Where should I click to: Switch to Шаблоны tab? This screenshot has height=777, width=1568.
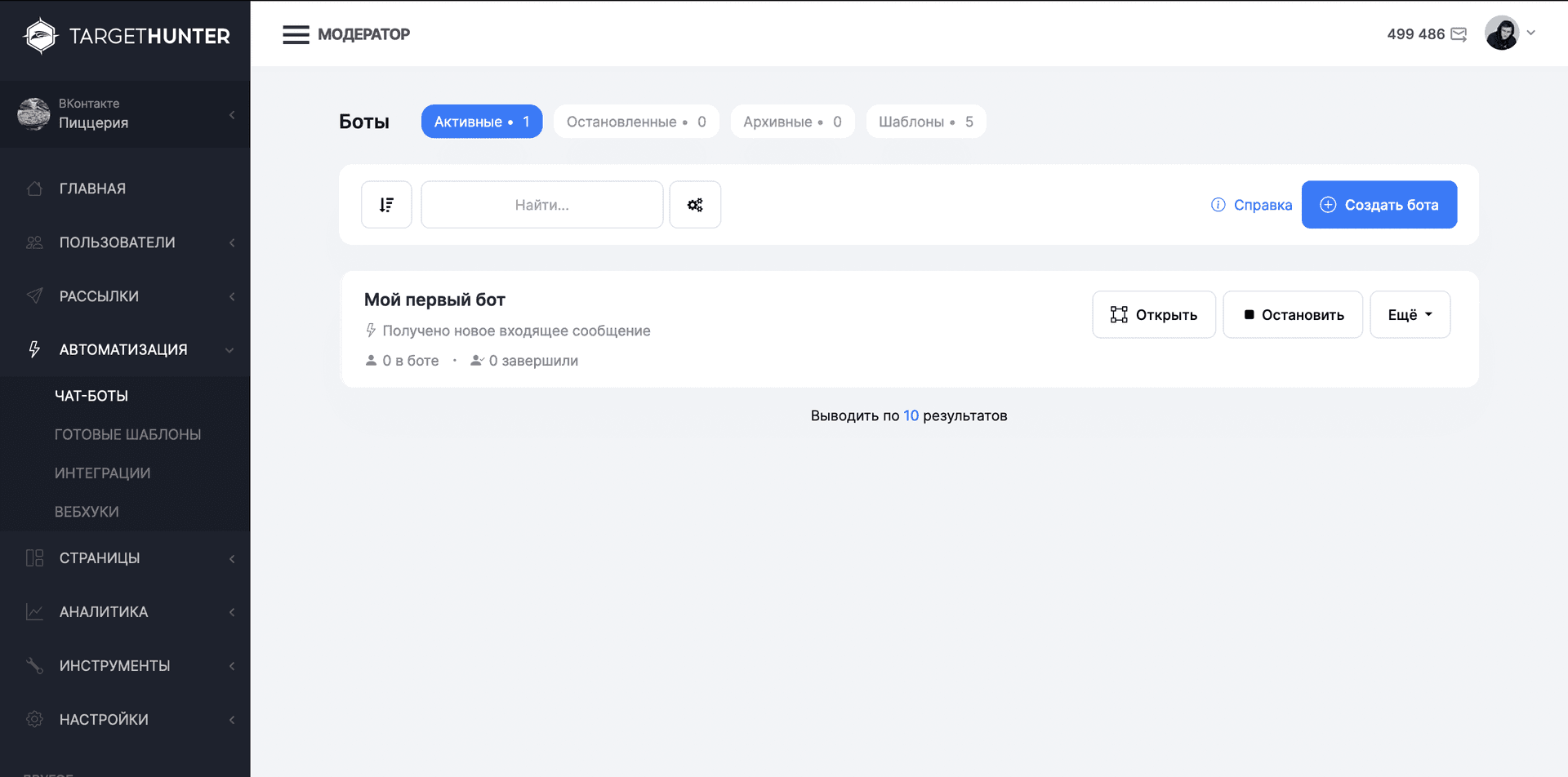pos(925,122)
